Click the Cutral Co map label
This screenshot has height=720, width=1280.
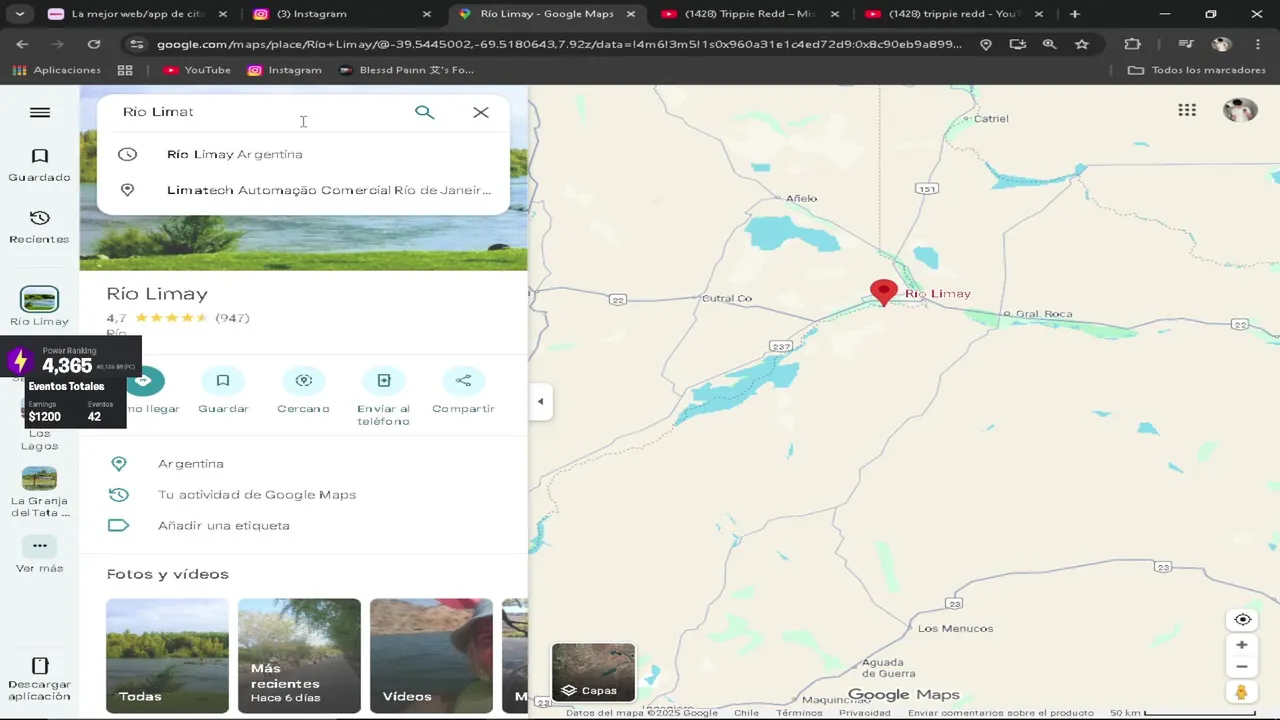click(x=727, y=299)
